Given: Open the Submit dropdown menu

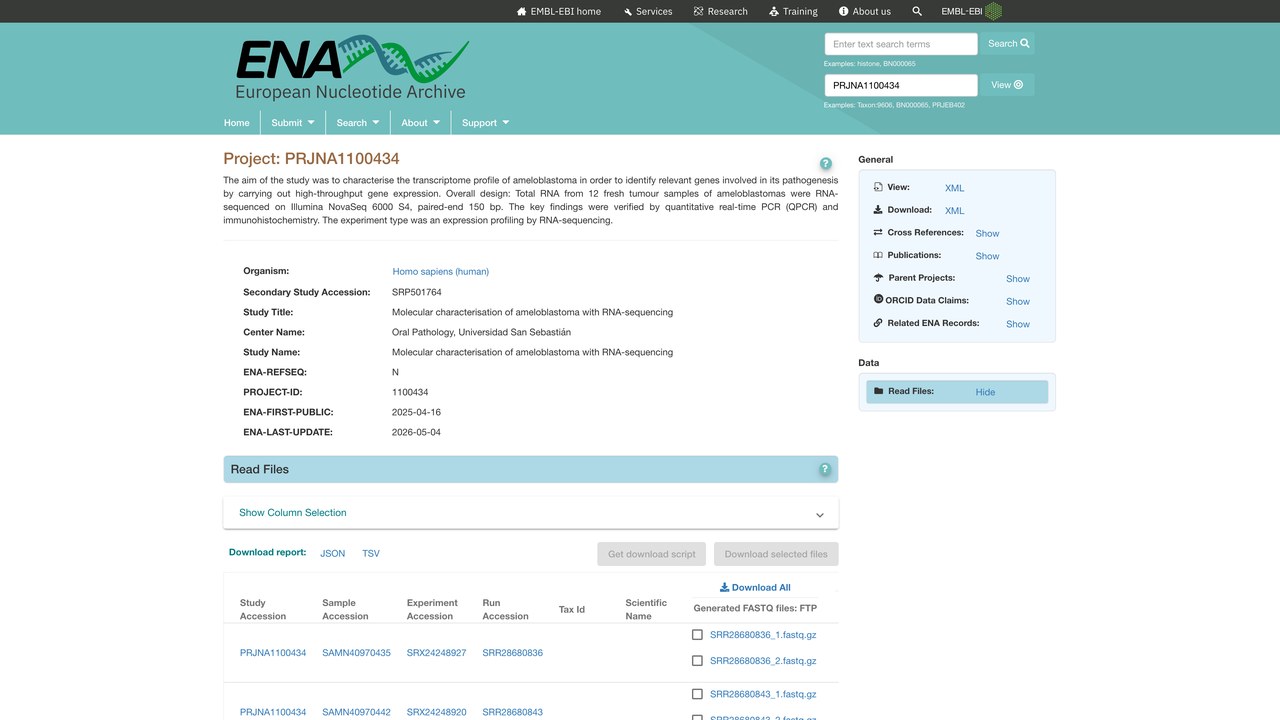Looking at the screenshot, I should click(x=293, y=122).
